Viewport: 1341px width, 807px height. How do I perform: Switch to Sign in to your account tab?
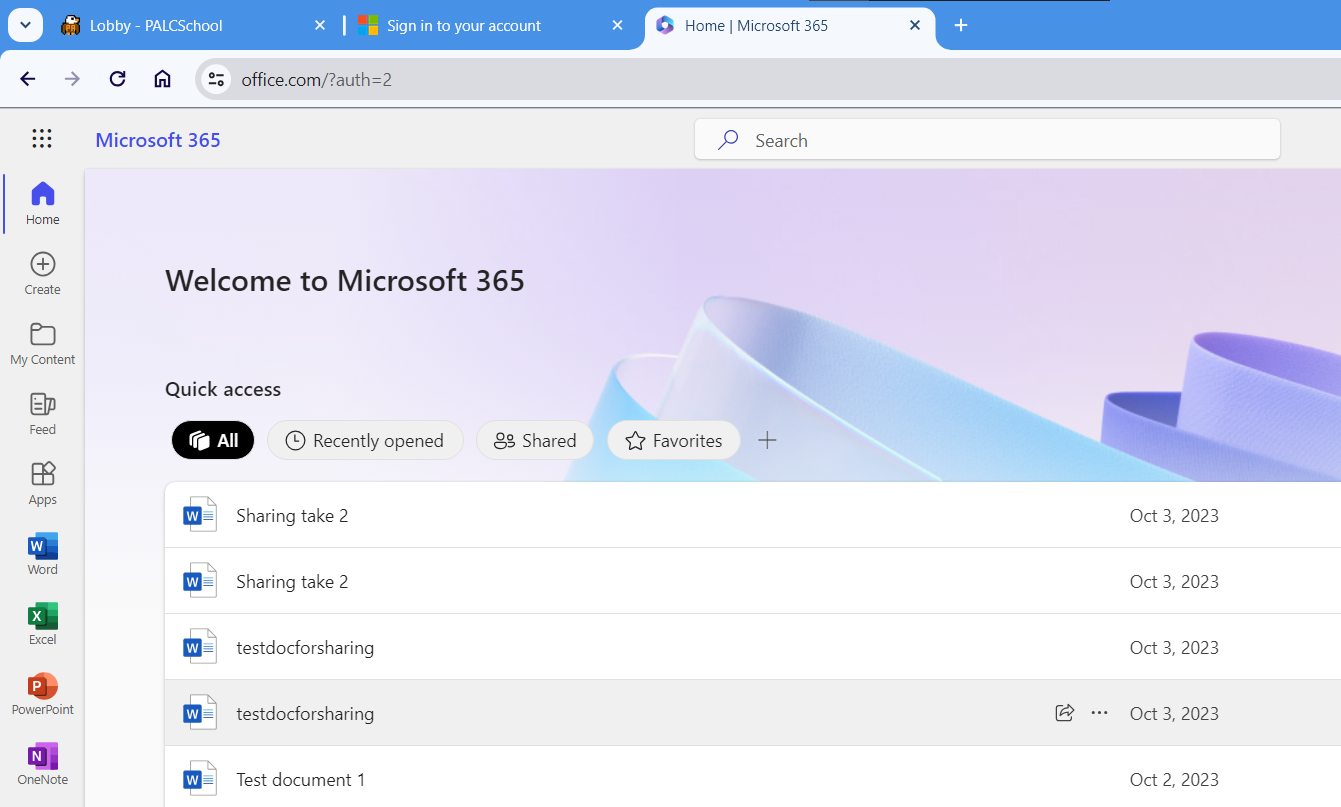point(491,25)
